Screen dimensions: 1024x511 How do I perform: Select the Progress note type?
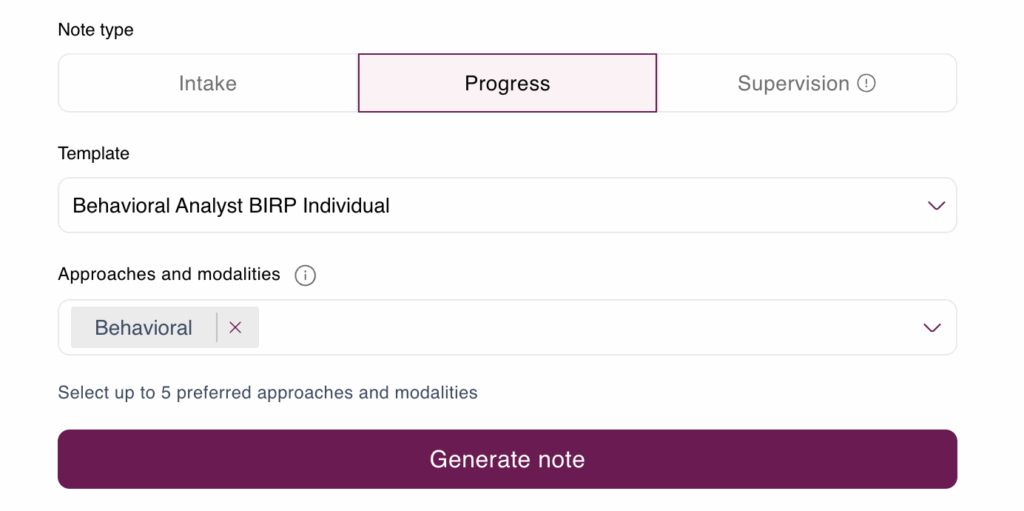point(507,83)
